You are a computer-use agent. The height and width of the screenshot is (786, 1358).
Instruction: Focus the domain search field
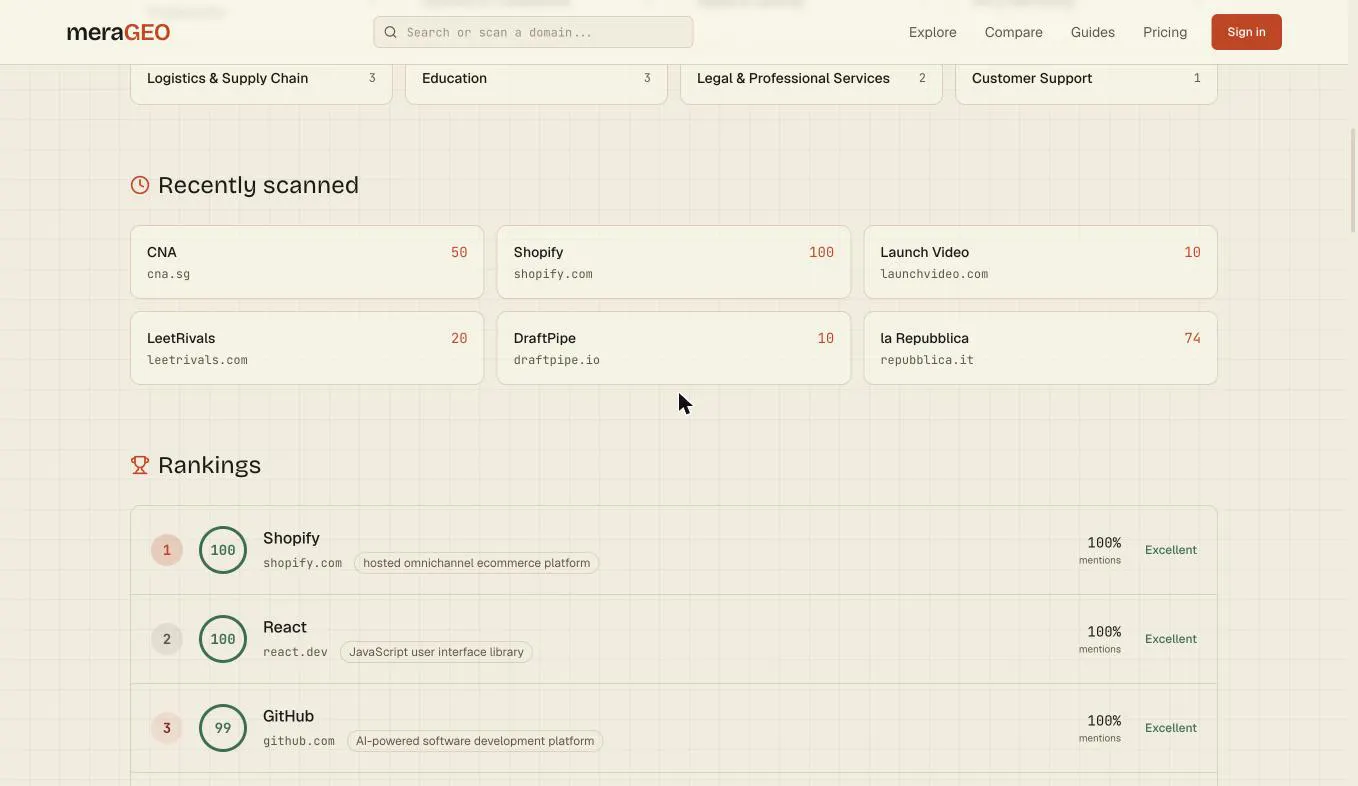tap(533, 32)
